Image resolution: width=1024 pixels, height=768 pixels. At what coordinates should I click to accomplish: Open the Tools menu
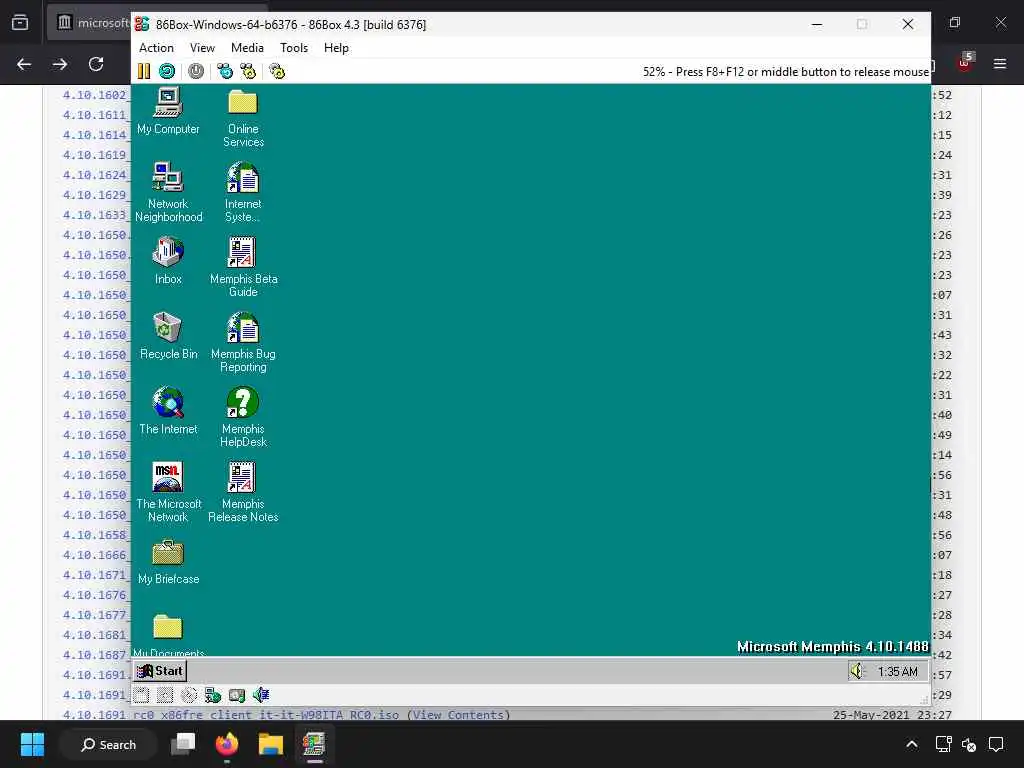point(294,48)
